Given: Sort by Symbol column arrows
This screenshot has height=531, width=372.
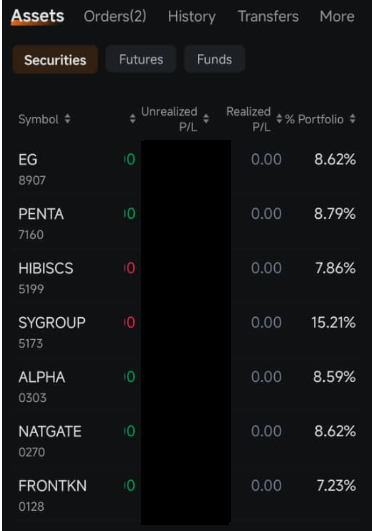Looking at the screenshot, I should point(67,119).
